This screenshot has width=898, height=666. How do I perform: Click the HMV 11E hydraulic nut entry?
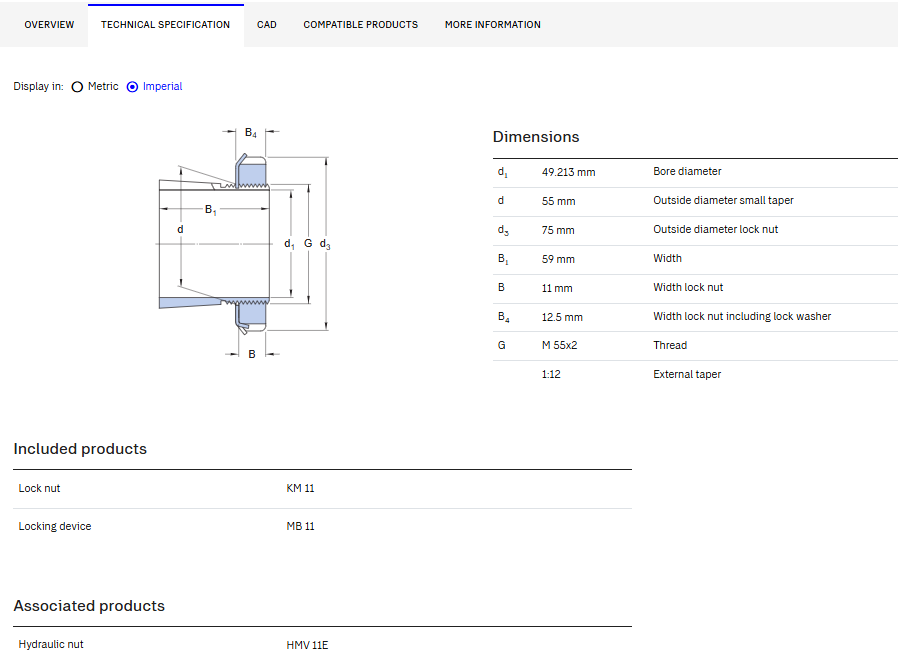307,645
